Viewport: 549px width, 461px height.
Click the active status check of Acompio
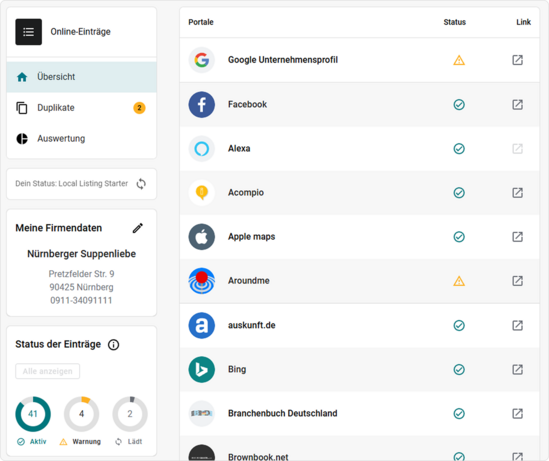(459, 193)
